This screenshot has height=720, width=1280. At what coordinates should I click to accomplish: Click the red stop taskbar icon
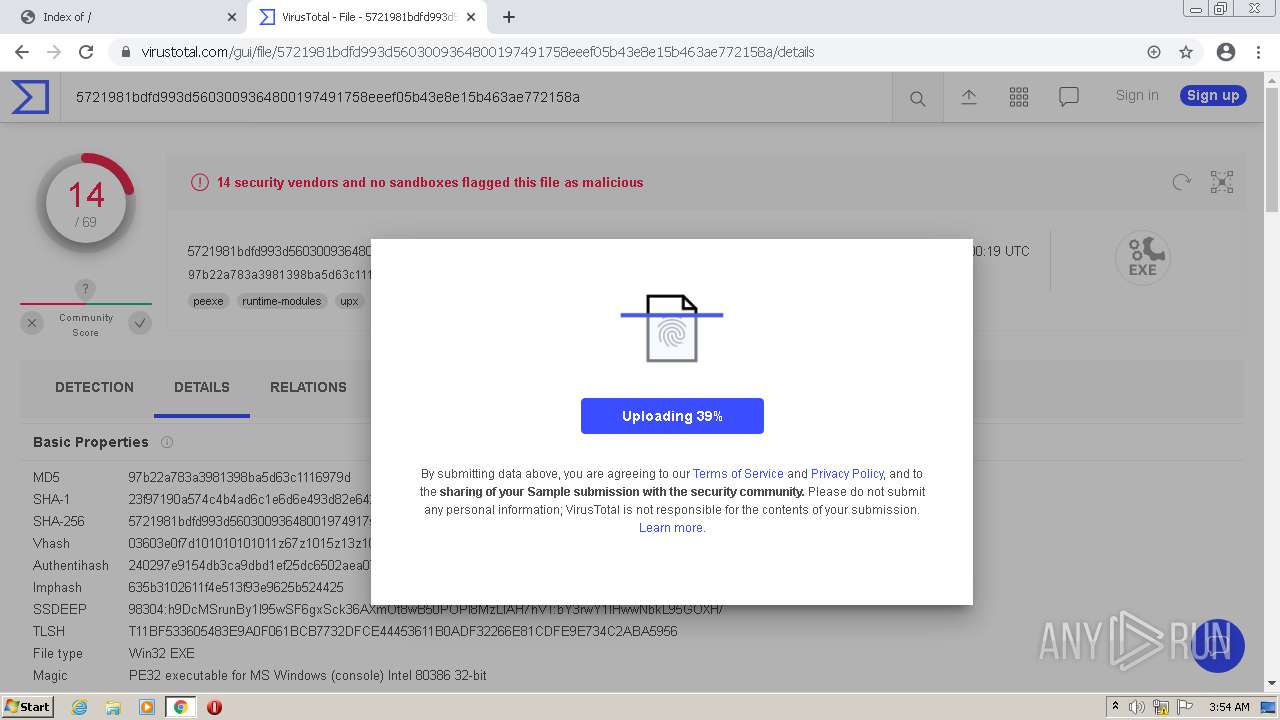coord(214,707)
